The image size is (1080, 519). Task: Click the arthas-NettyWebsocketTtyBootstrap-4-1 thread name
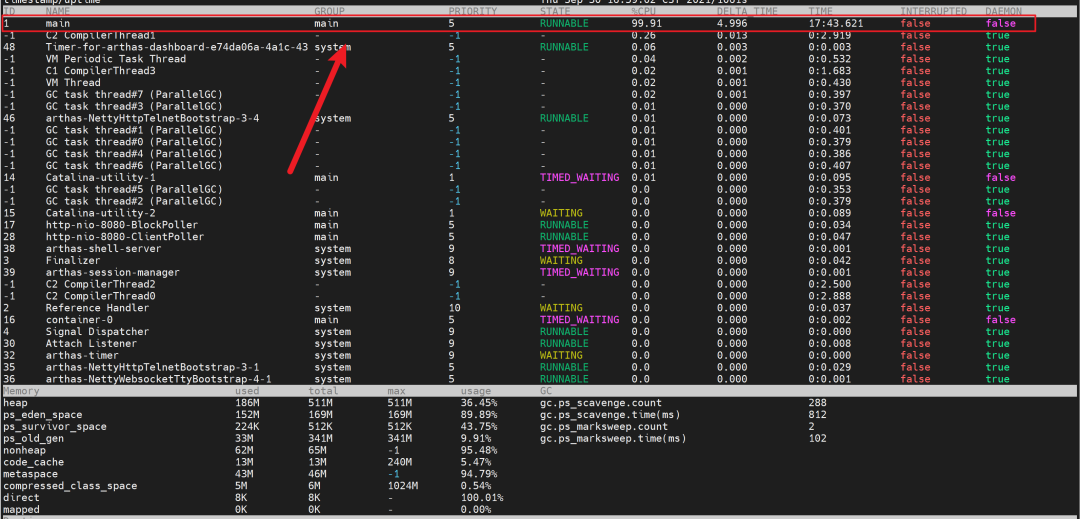158,379
